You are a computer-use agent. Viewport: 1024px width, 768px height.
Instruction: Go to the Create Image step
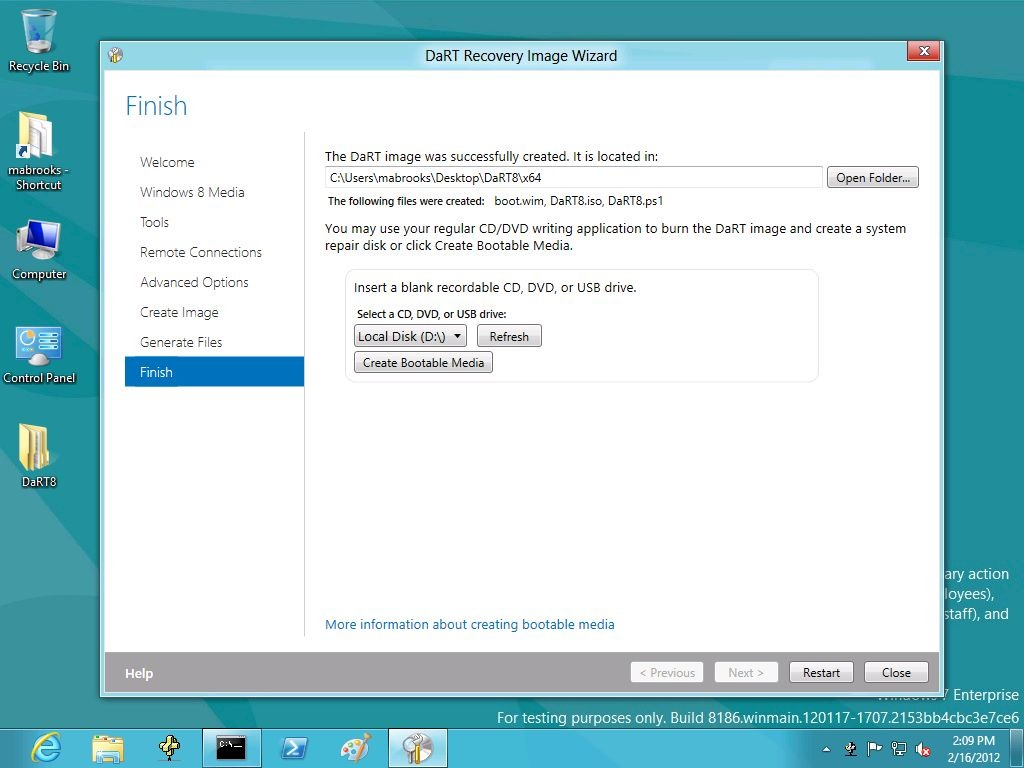179,312
